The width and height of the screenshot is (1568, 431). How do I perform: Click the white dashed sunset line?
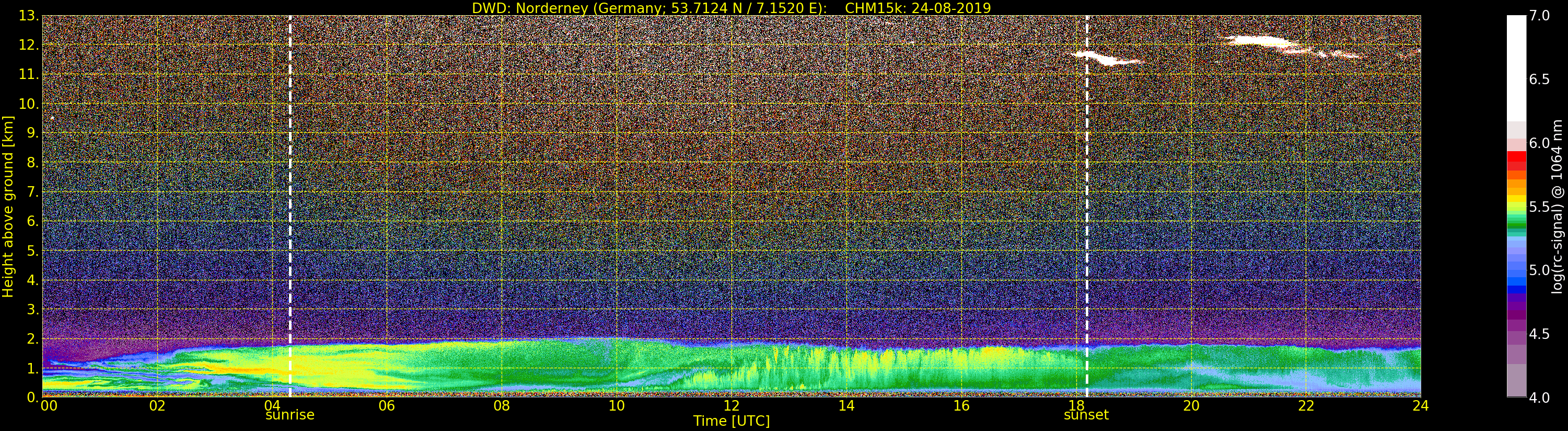pos(1086,206)
